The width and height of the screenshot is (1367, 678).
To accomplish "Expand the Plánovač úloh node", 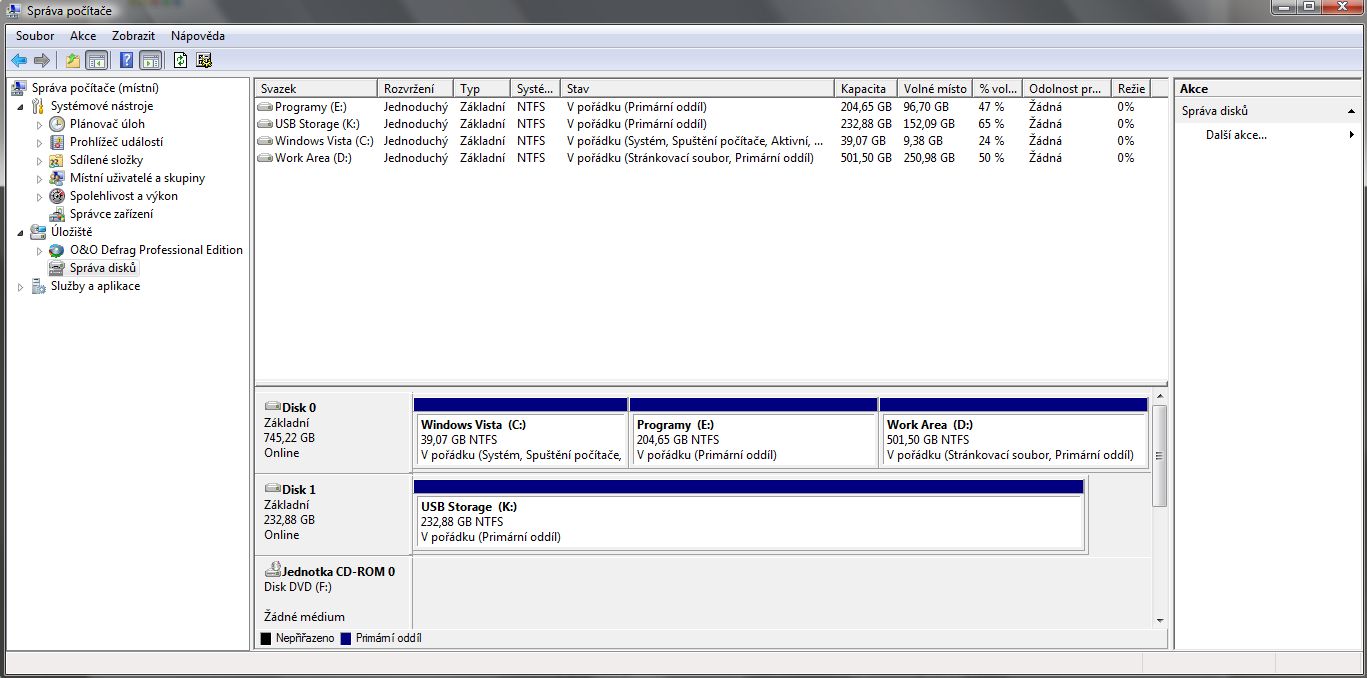I will [40, 124].
